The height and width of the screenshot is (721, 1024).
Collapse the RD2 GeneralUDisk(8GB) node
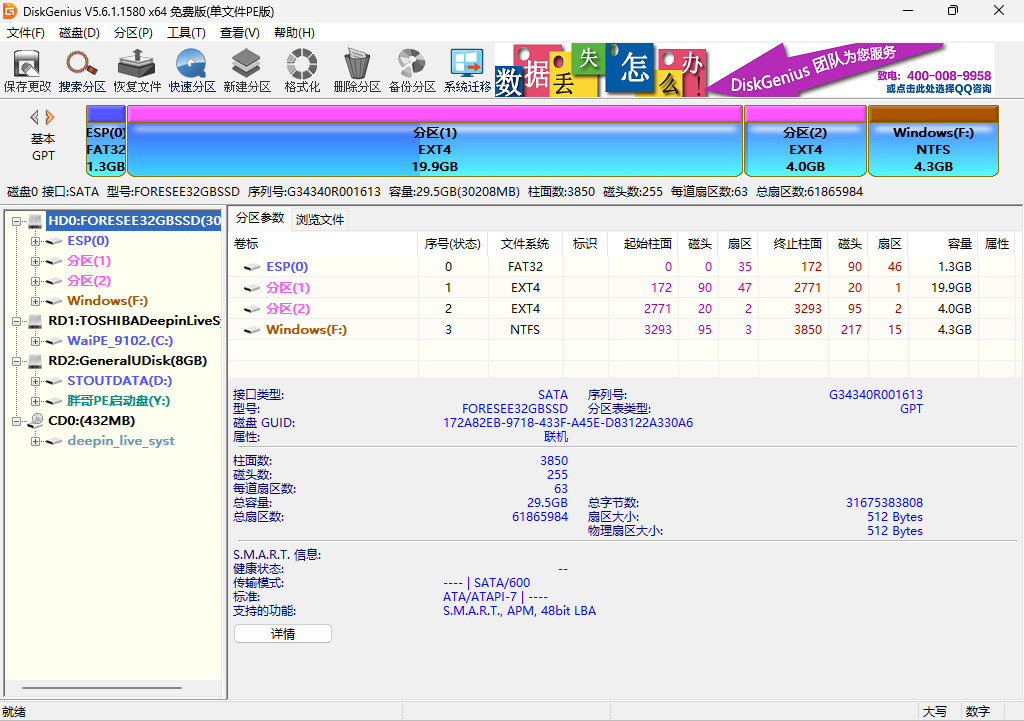(x=16, y=360)
